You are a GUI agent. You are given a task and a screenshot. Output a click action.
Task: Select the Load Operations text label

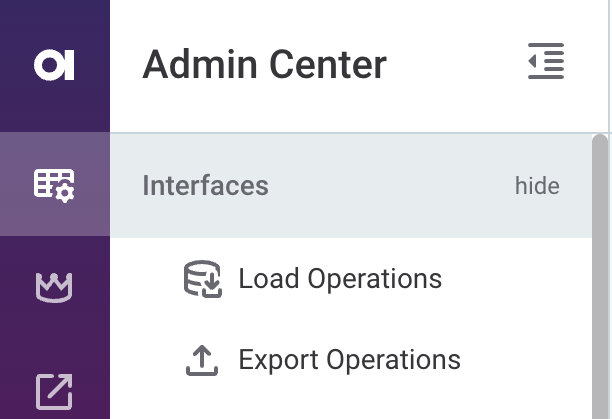click(x=340, y=279)
